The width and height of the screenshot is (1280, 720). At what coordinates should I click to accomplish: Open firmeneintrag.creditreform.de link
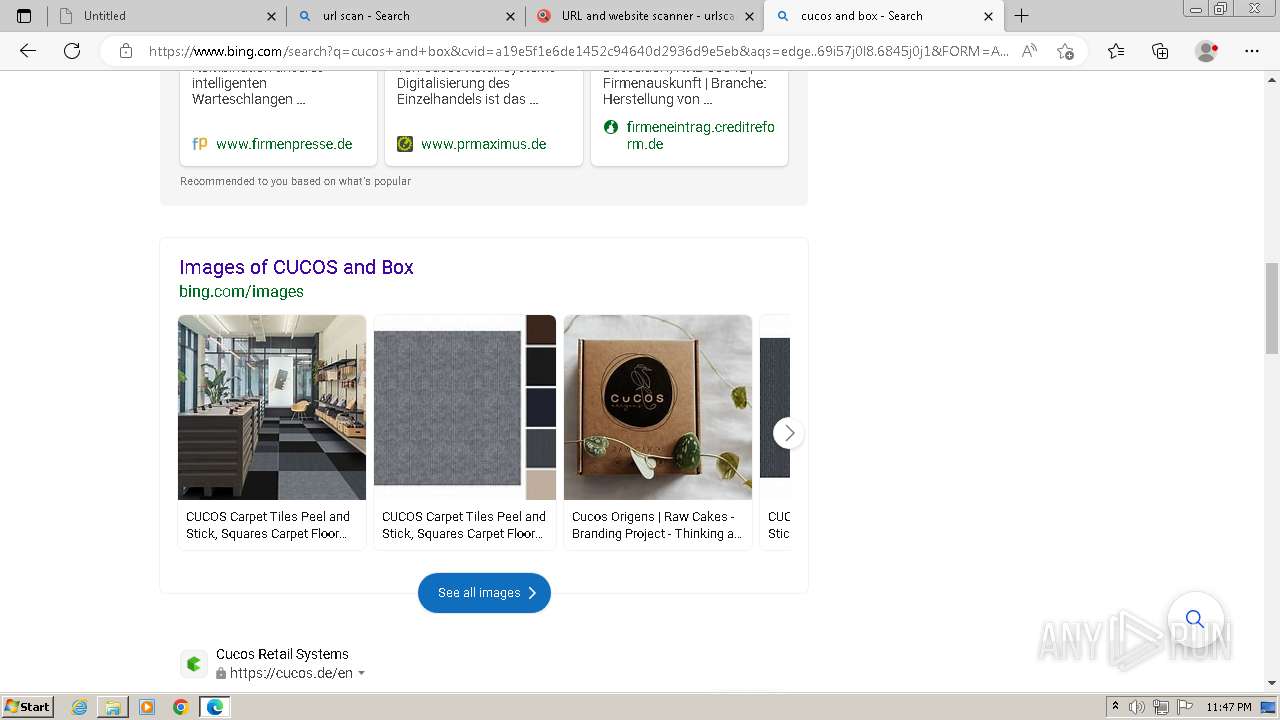tap(700, 135)
